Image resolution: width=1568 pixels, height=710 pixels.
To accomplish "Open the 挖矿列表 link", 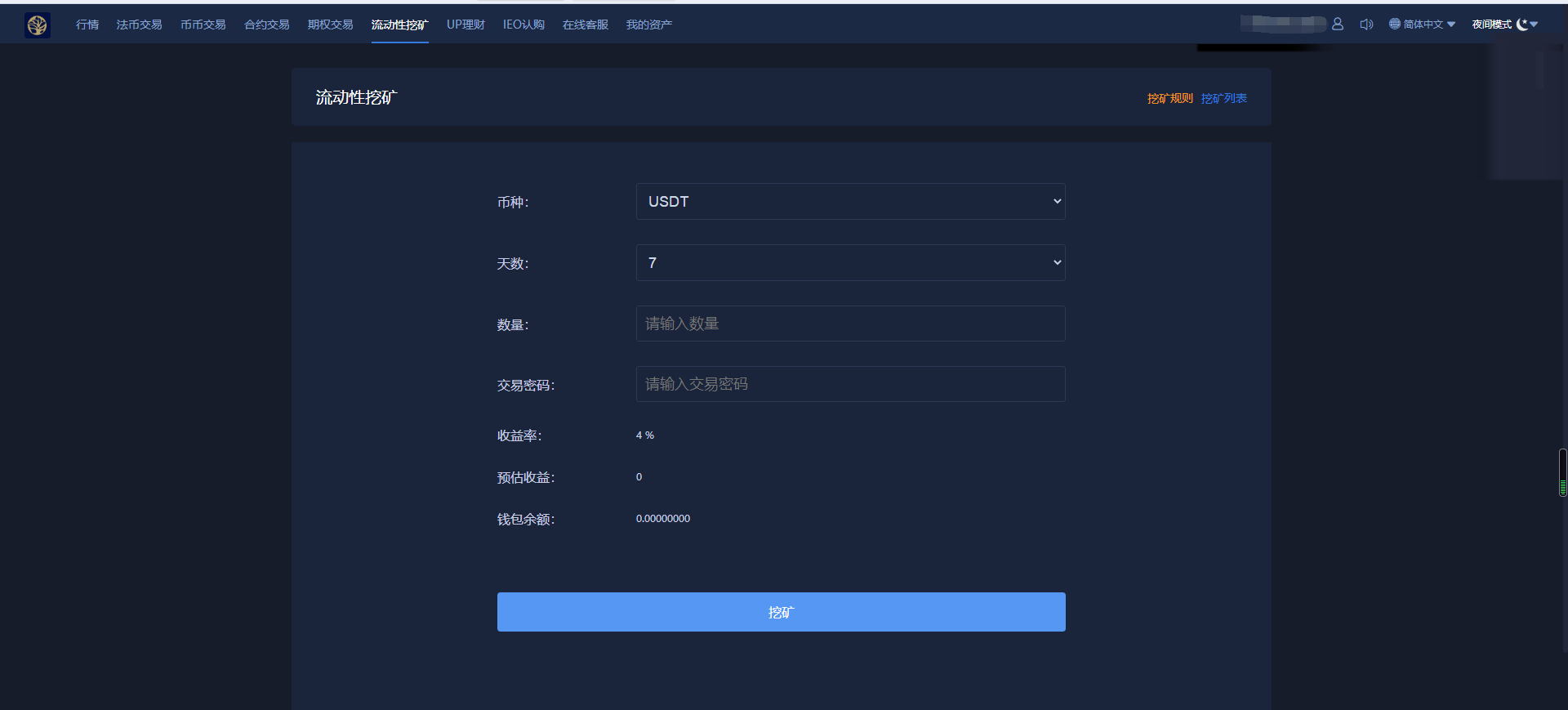I will click(1223, 99).
